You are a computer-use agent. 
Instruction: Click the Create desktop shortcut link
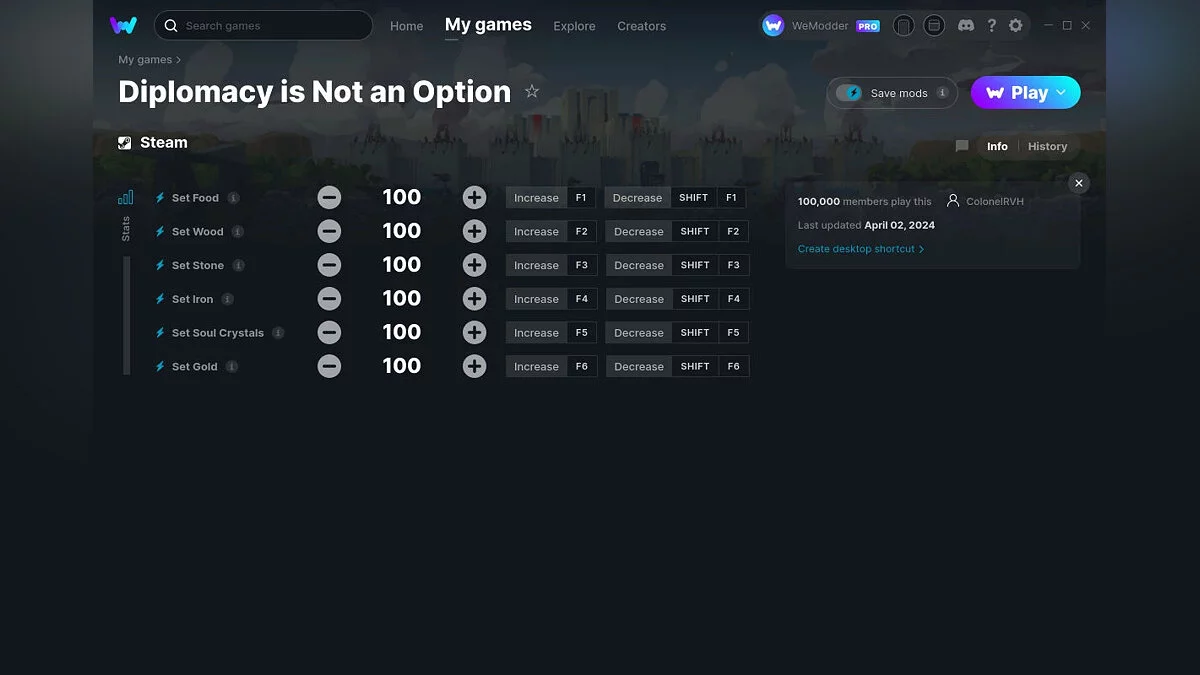point(857,248)
